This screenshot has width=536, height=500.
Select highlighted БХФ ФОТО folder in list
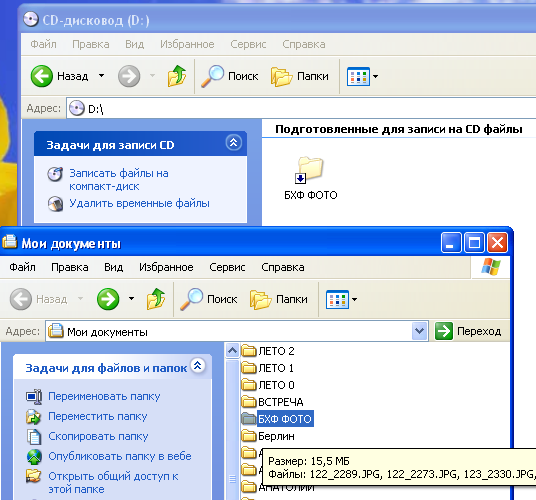click(x=277, y=419)
